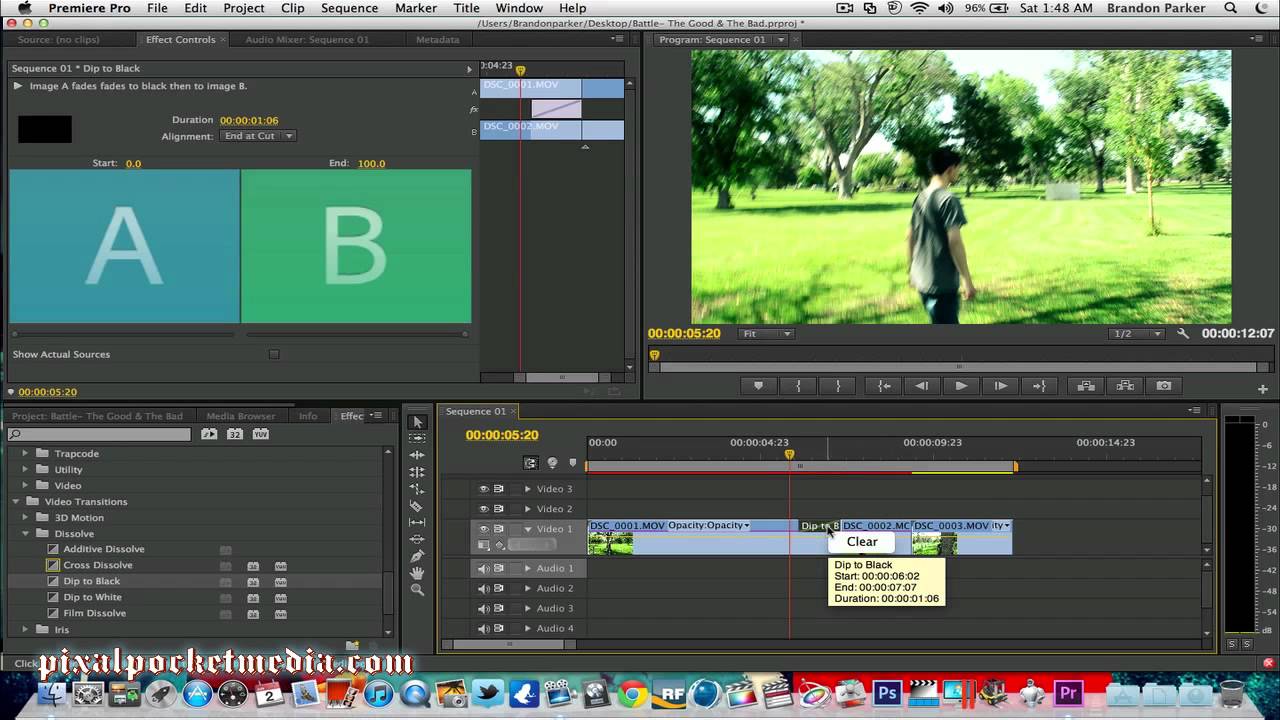This screenshot has height=720, width=1280.
Task: Open the Alignment dropdown End at Cut
Action: click(x=258, y=136)
